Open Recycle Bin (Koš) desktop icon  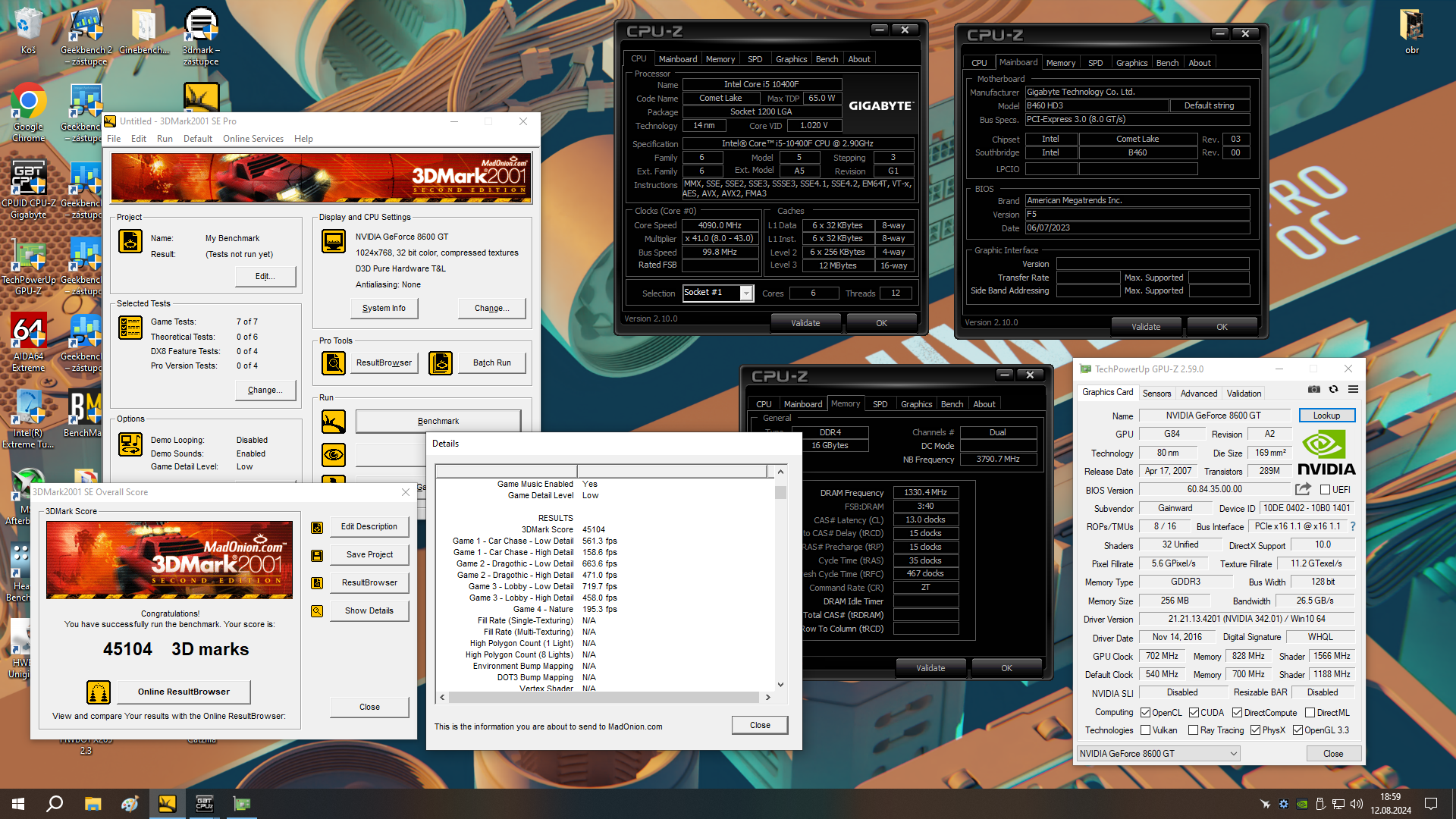(28, 30)
